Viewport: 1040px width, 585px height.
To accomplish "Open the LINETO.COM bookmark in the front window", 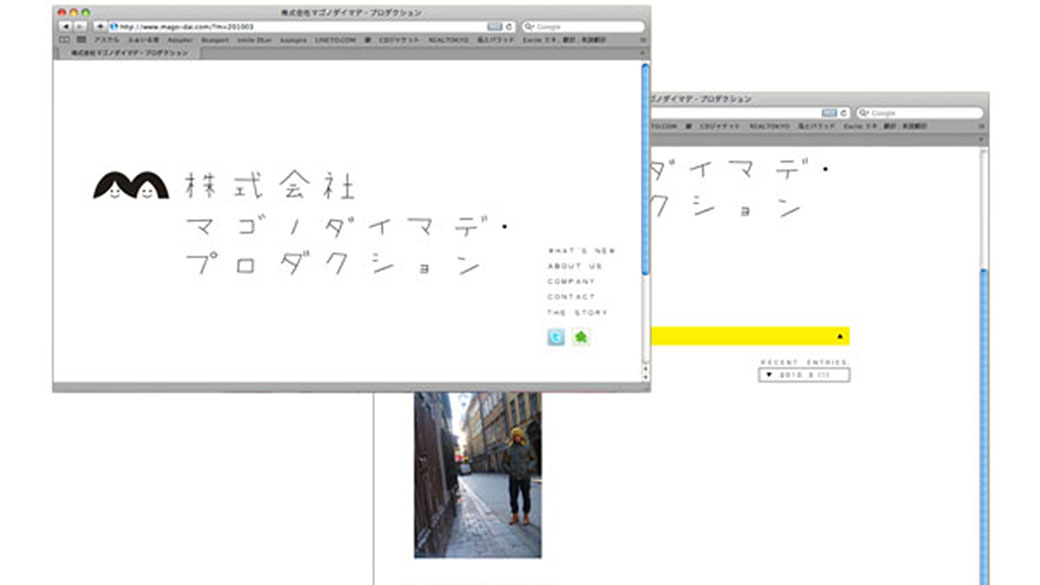I will 335,40.
